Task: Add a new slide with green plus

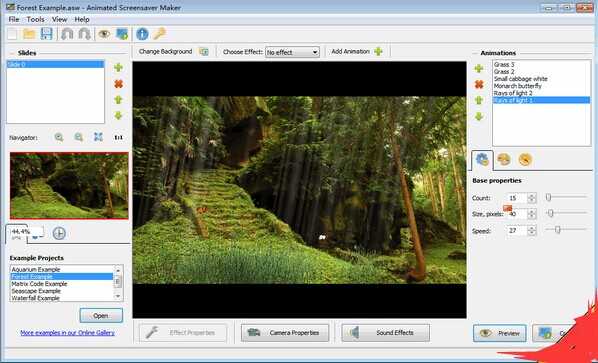Action: point(119,67)
